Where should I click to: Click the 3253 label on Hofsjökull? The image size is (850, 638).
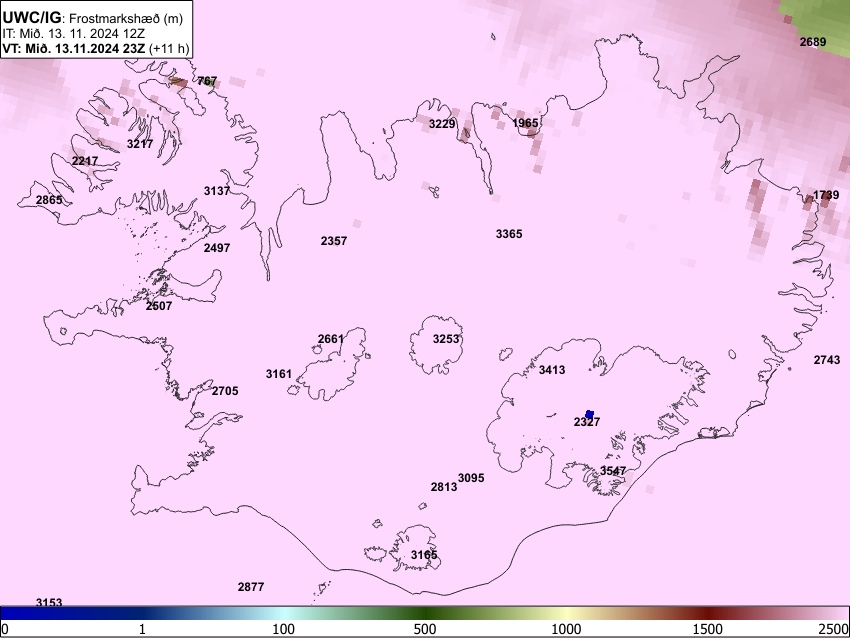(x=446, y=339)
